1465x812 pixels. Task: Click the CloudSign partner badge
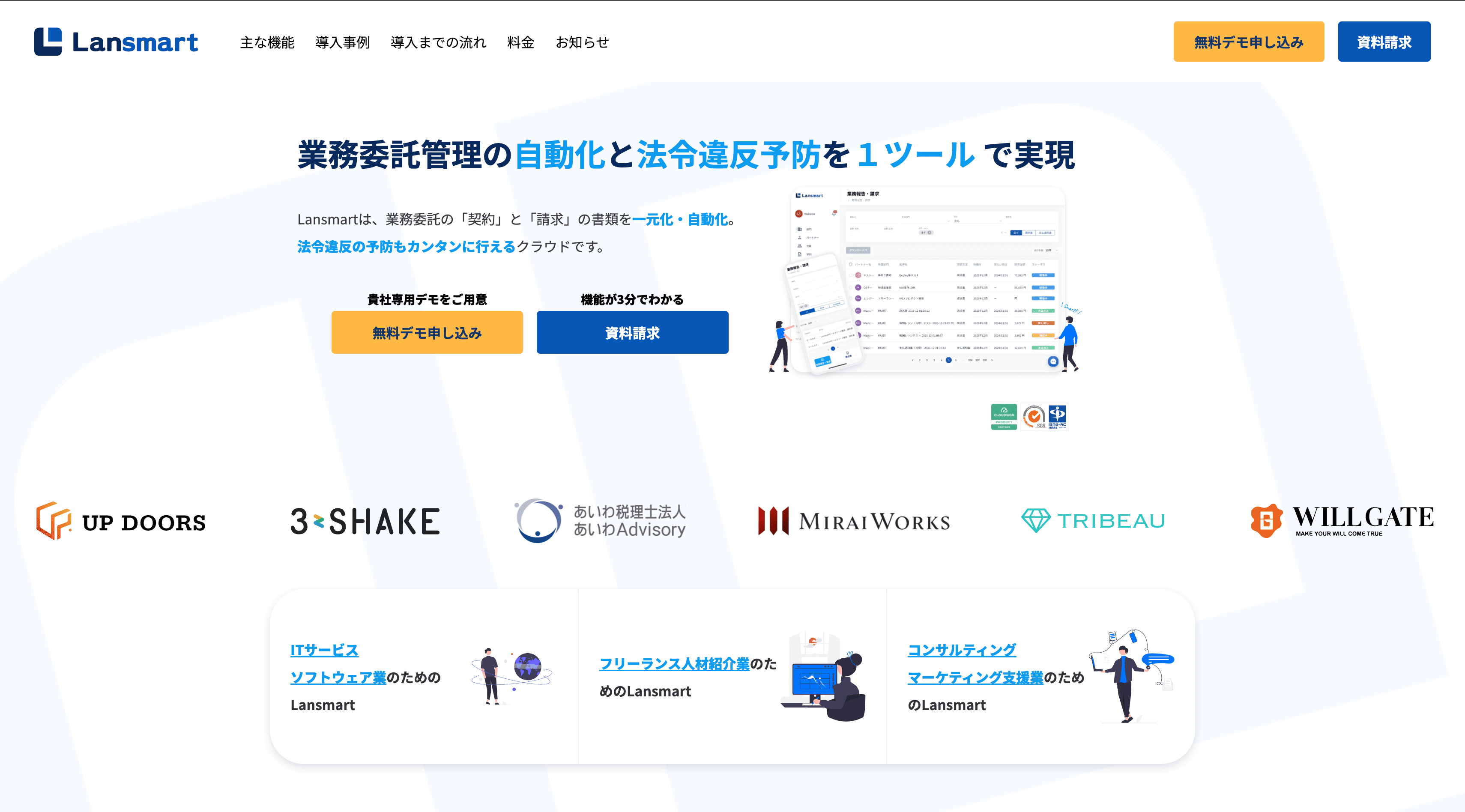tap(1004, 417)
